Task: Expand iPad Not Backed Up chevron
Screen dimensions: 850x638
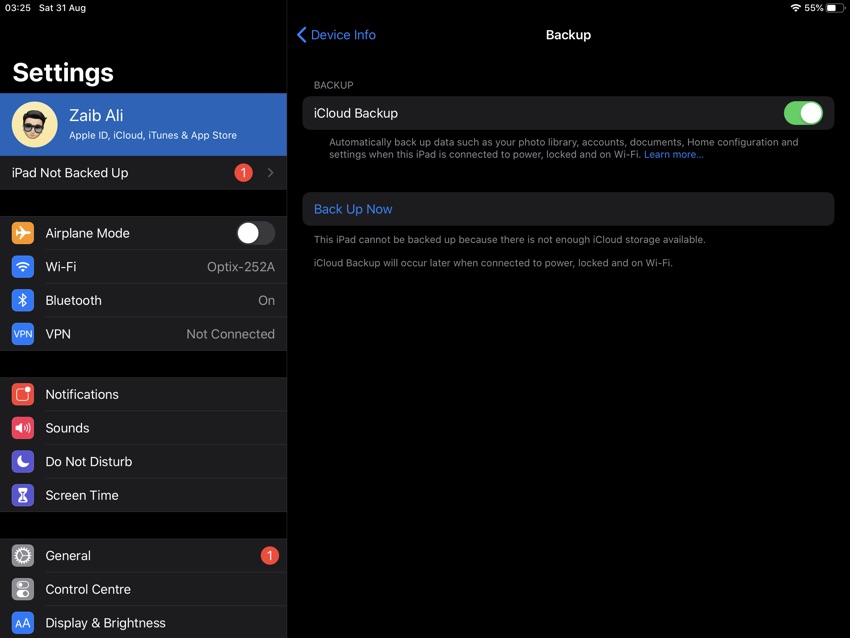Action: click(270, 173)
